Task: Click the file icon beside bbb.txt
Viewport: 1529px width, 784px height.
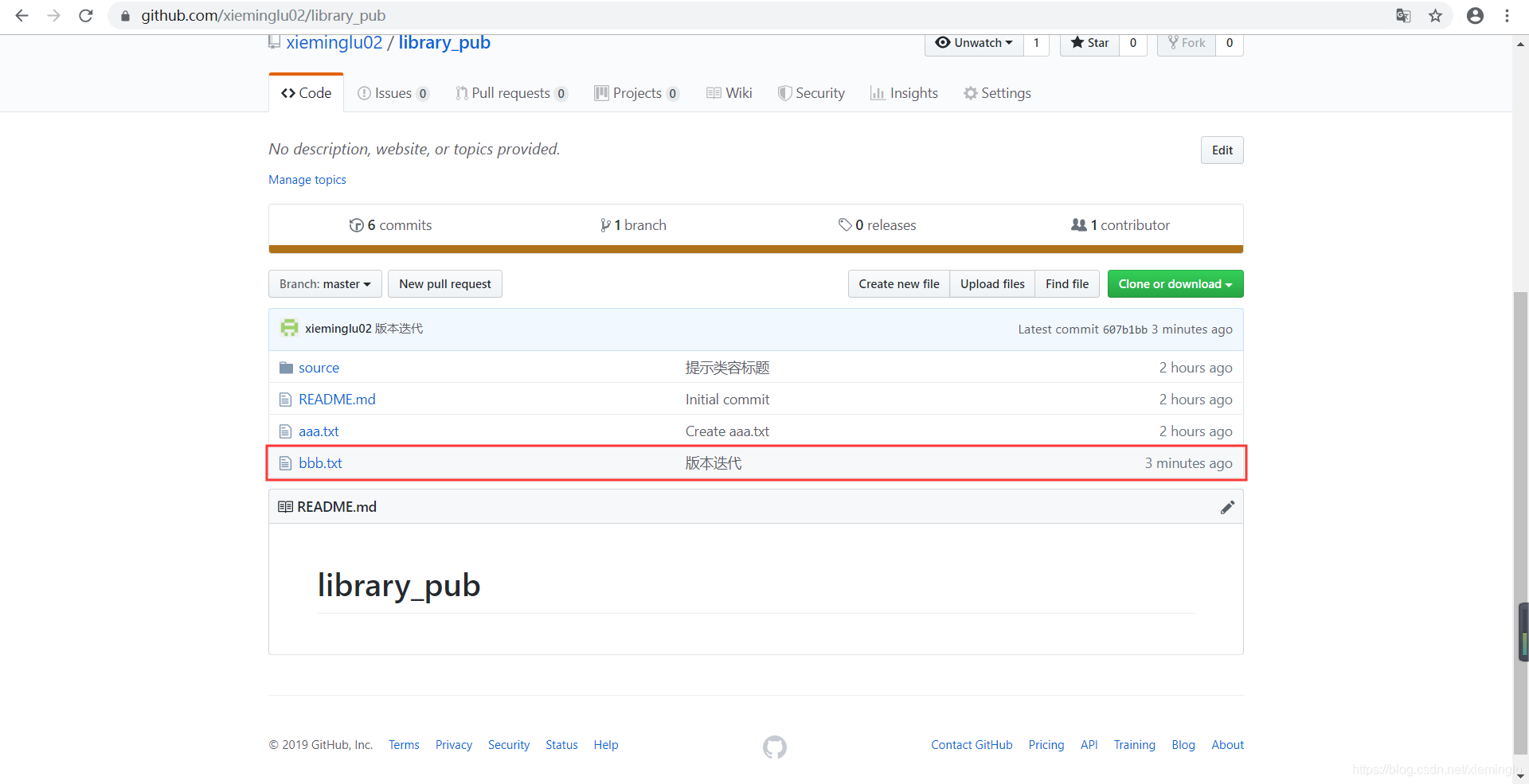Action: (286, 463)
